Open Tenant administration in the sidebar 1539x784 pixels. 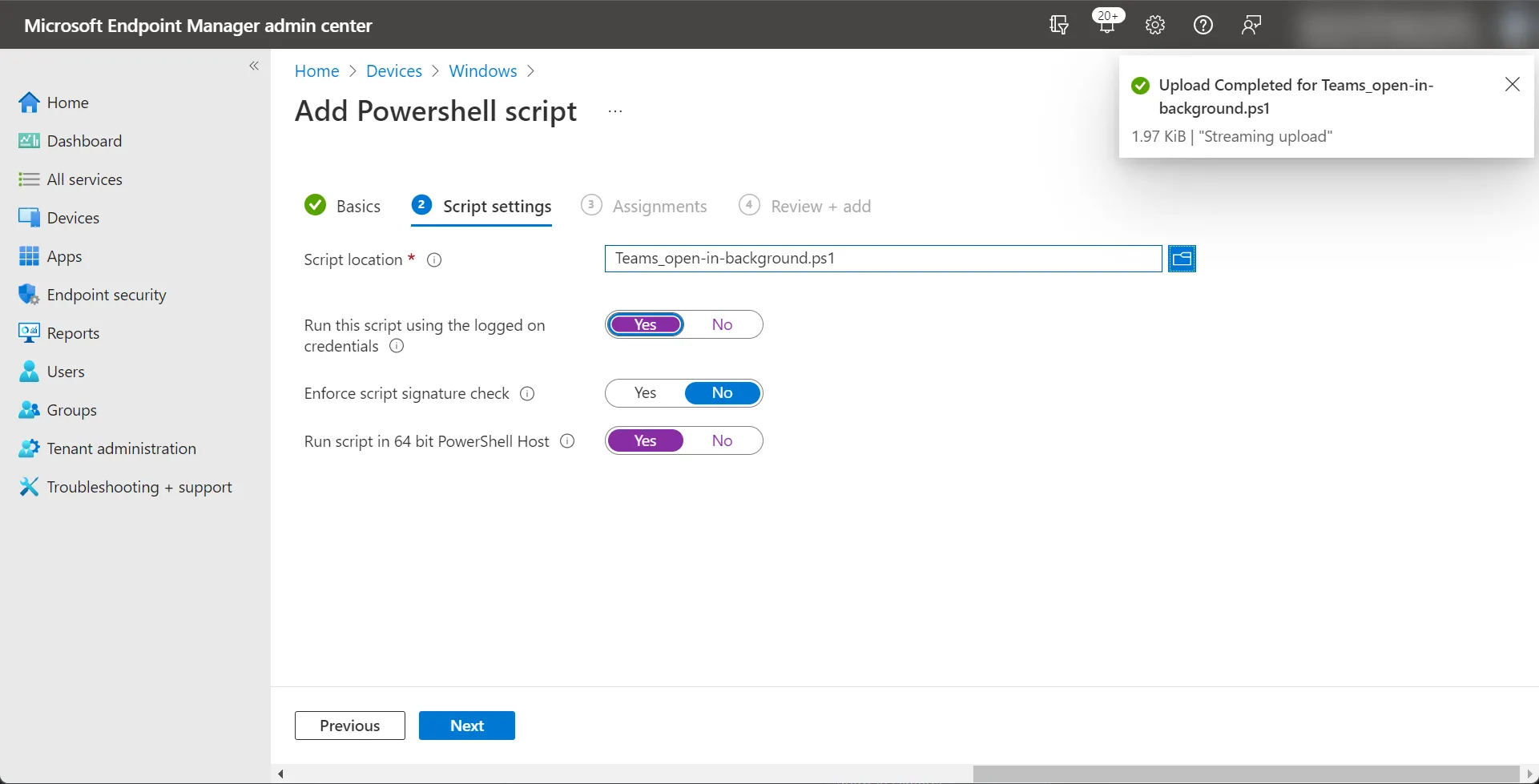(x=122, y=448)
